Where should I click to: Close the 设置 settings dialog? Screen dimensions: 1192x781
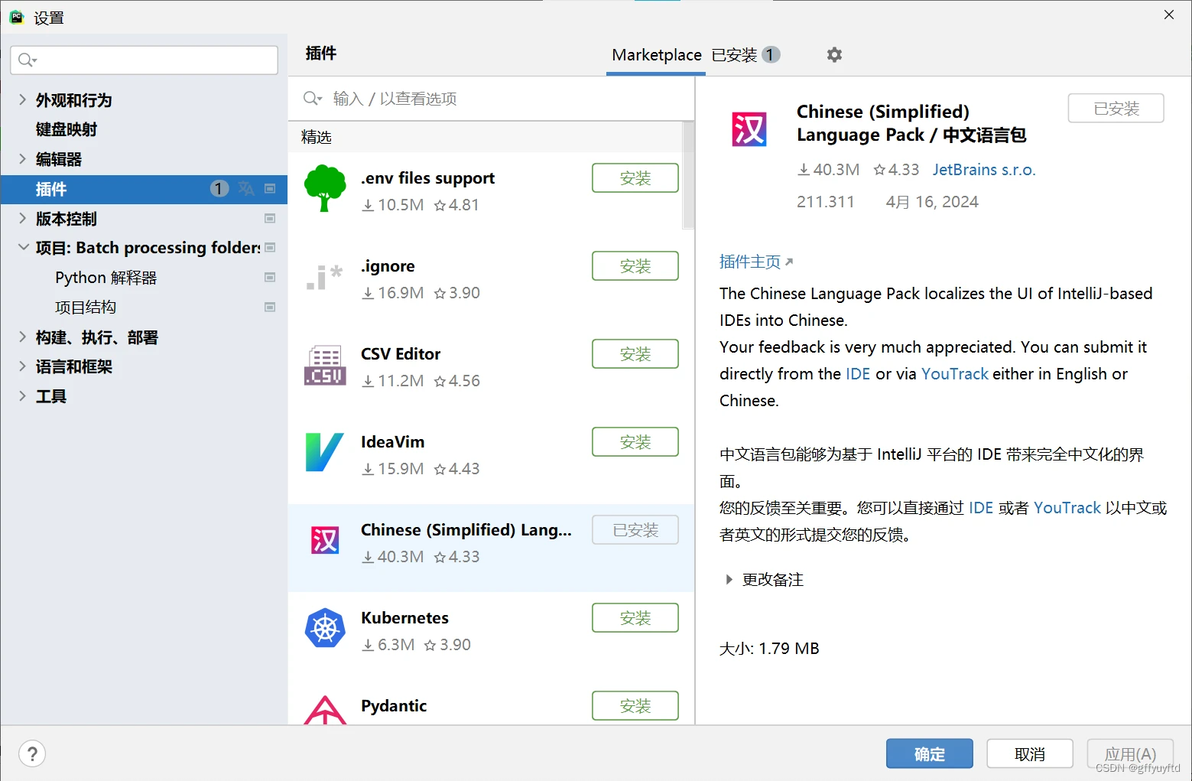(x=1168, y=14)
